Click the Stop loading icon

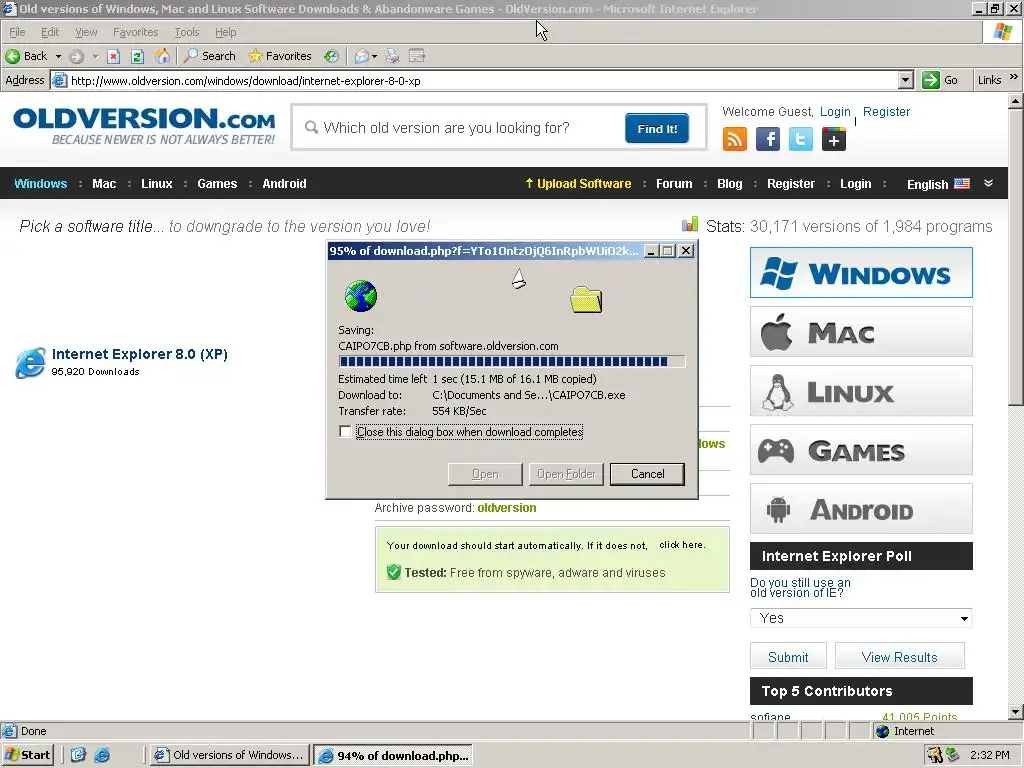(114, 56)
